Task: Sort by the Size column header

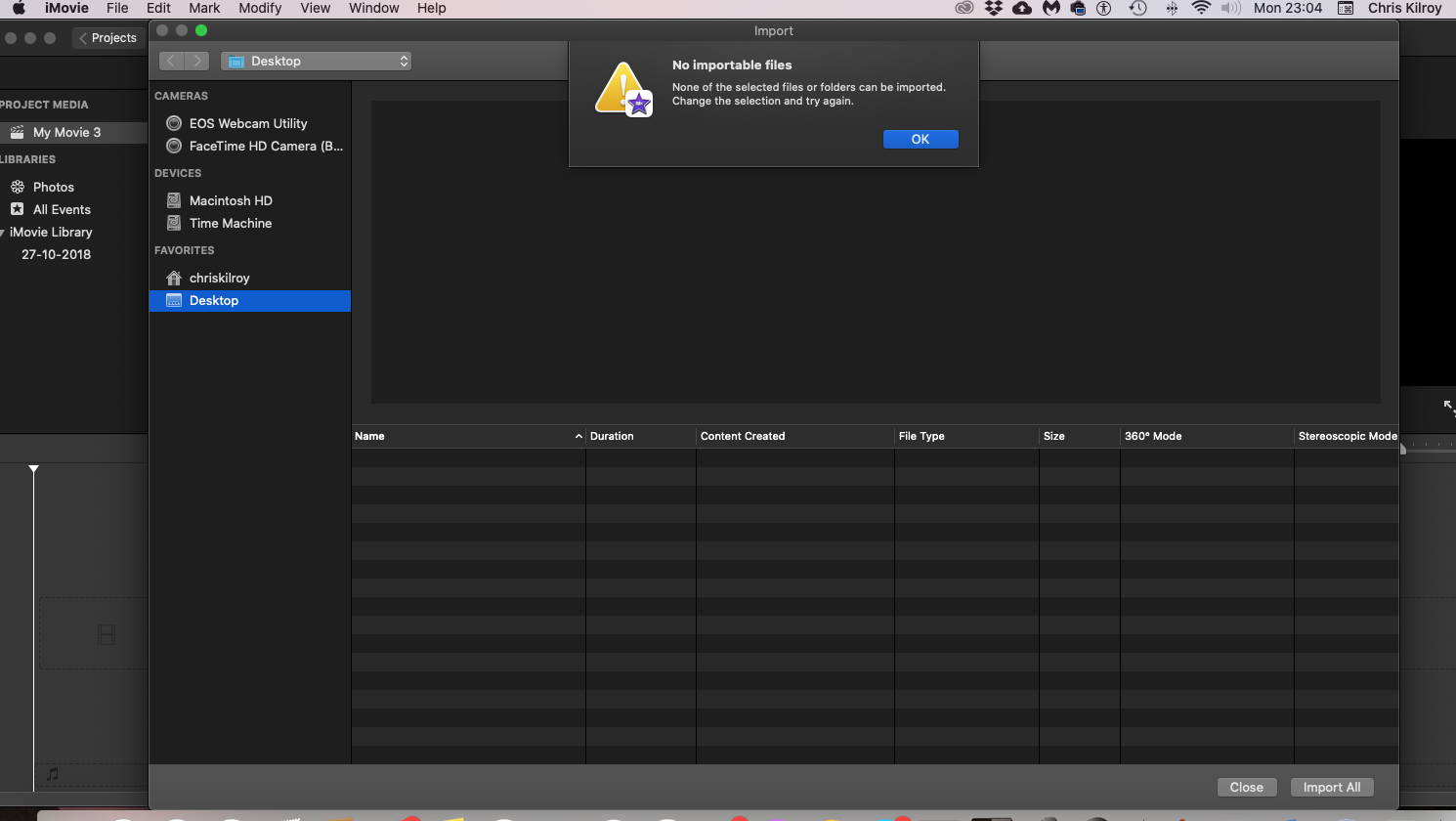Action: click(x=1080, y=436)
